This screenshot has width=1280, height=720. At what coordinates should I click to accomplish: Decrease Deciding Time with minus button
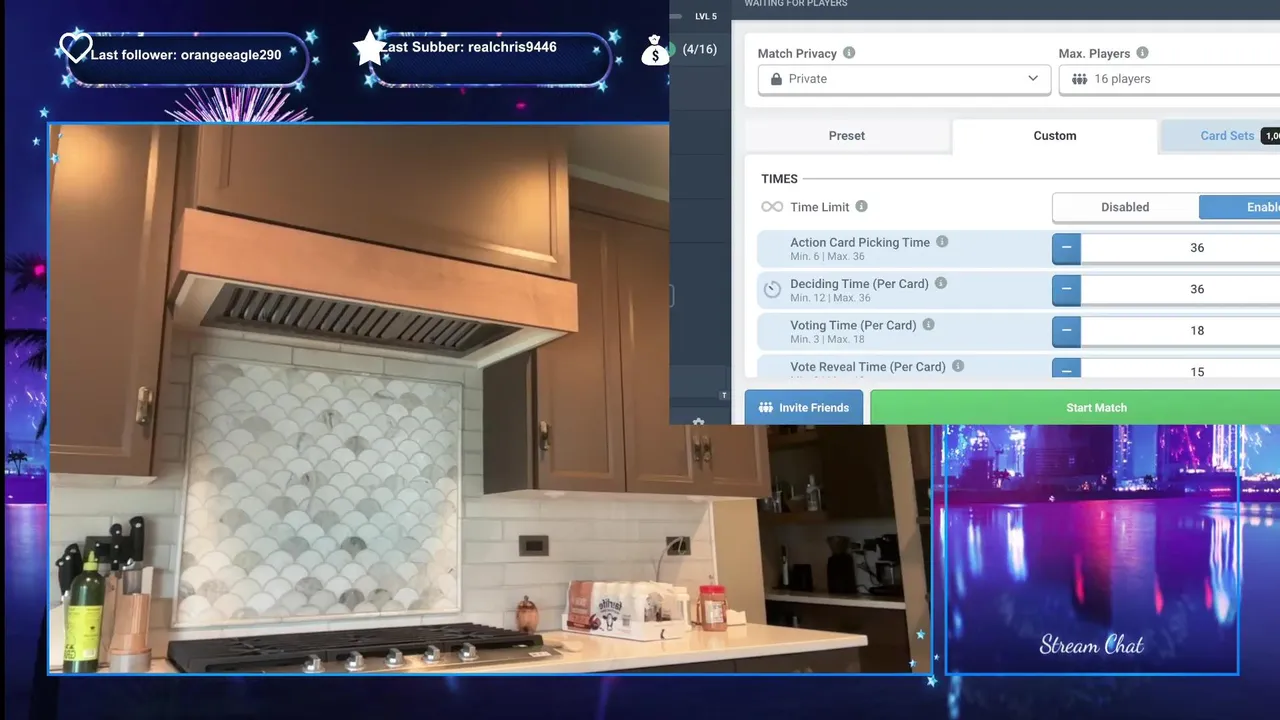coord(1066,289)
